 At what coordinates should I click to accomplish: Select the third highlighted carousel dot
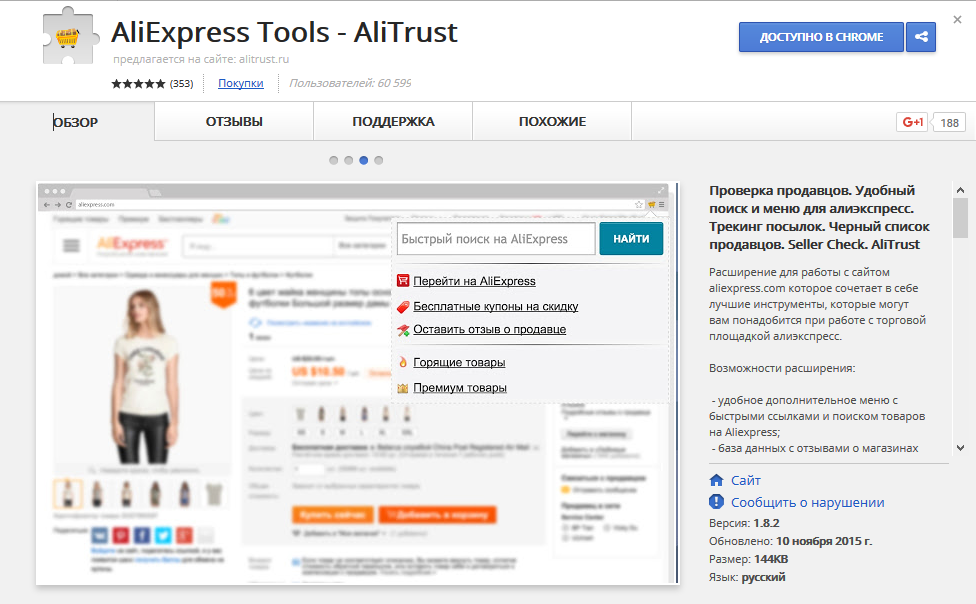(x=364, y=160)
